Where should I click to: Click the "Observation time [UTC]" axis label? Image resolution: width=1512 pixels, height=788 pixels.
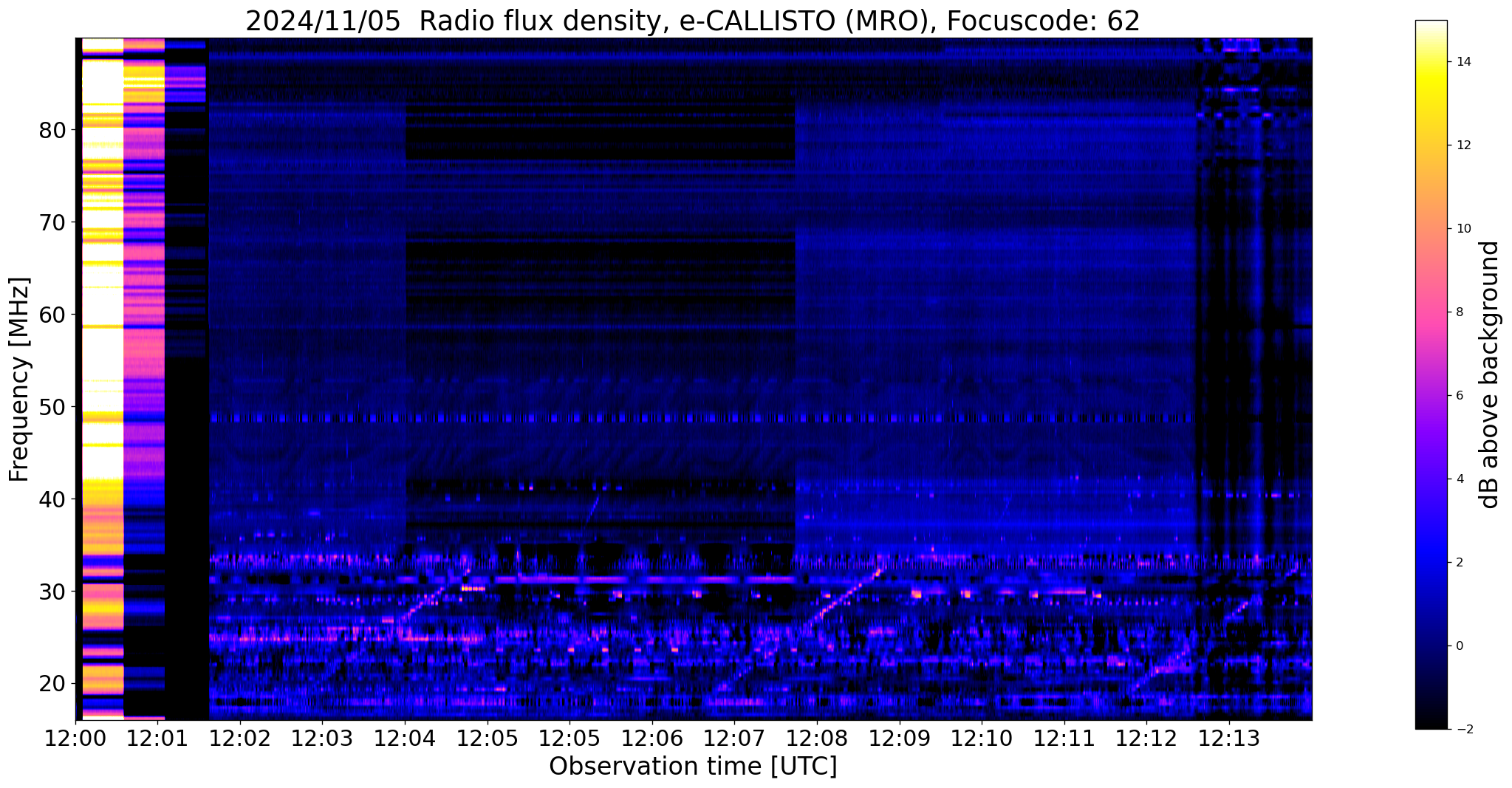693,767
